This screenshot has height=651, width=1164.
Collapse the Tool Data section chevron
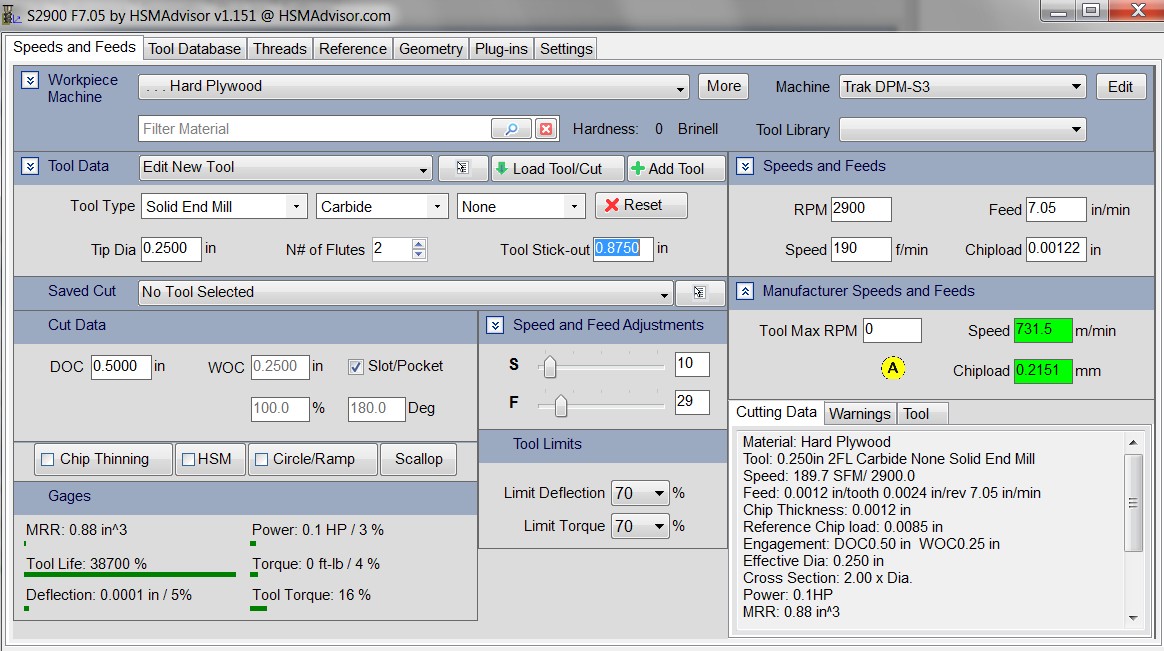click(x=30, y=166)
